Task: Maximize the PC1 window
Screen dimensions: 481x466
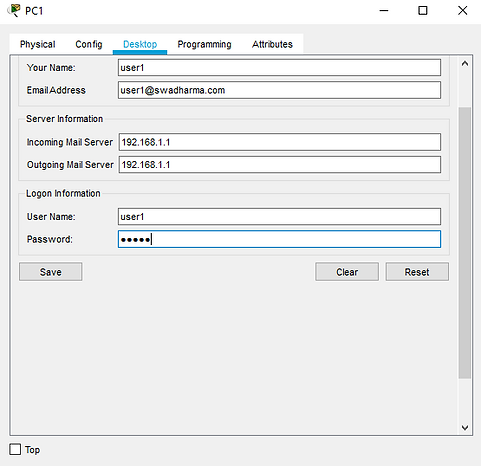Action: pos(423,11)
